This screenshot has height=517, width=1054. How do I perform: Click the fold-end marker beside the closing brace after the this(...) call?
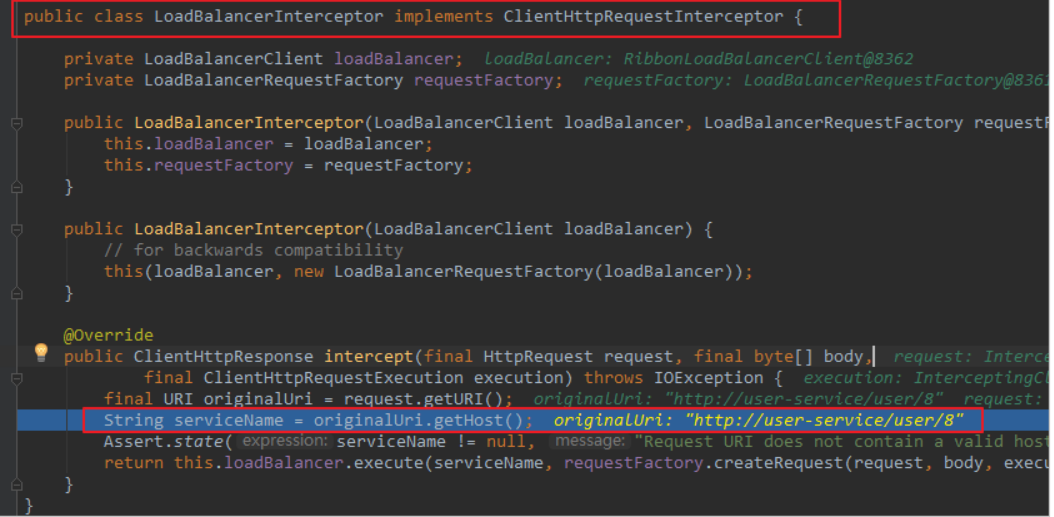(17, 294)
